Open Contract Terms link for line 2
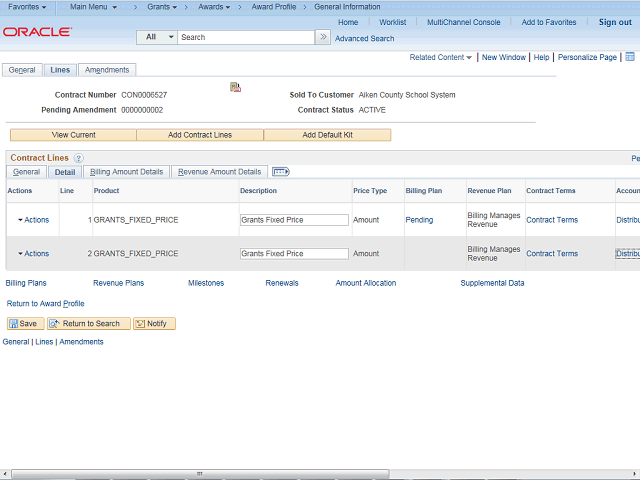Screen dimensions: 640x480 [552, 253]
